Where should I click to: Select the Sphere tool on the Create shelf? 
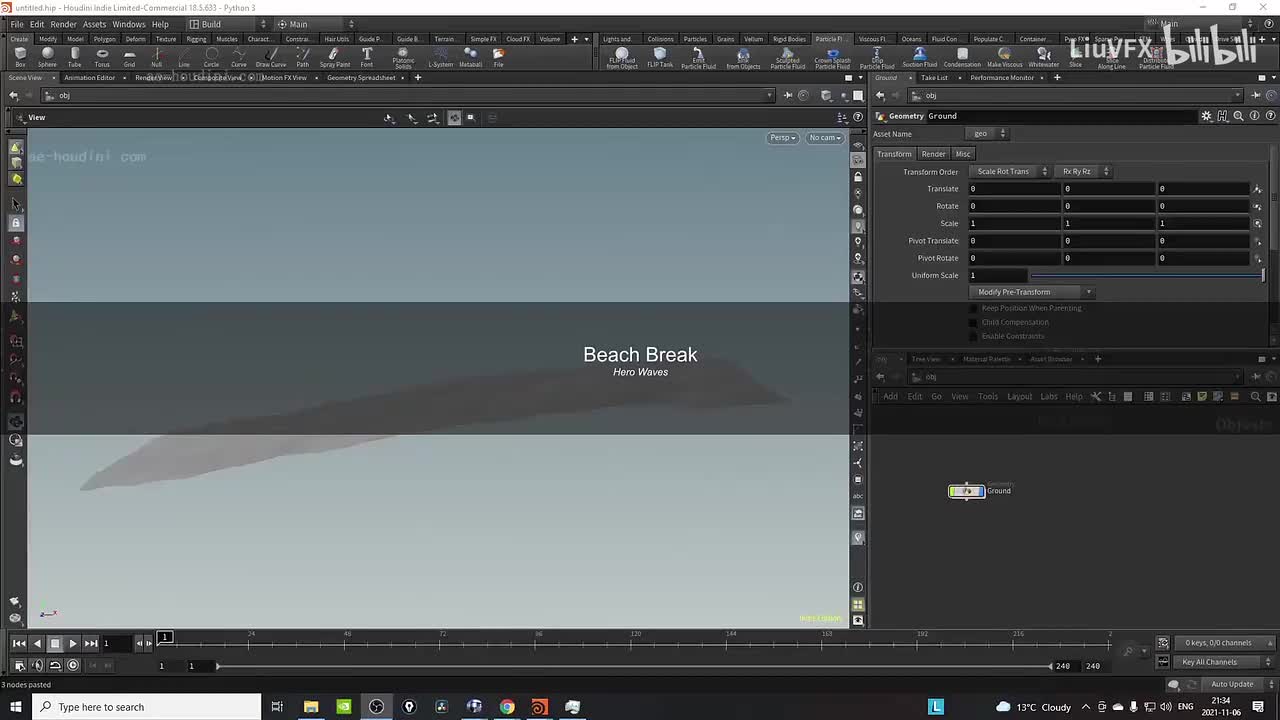pos(47,57)
